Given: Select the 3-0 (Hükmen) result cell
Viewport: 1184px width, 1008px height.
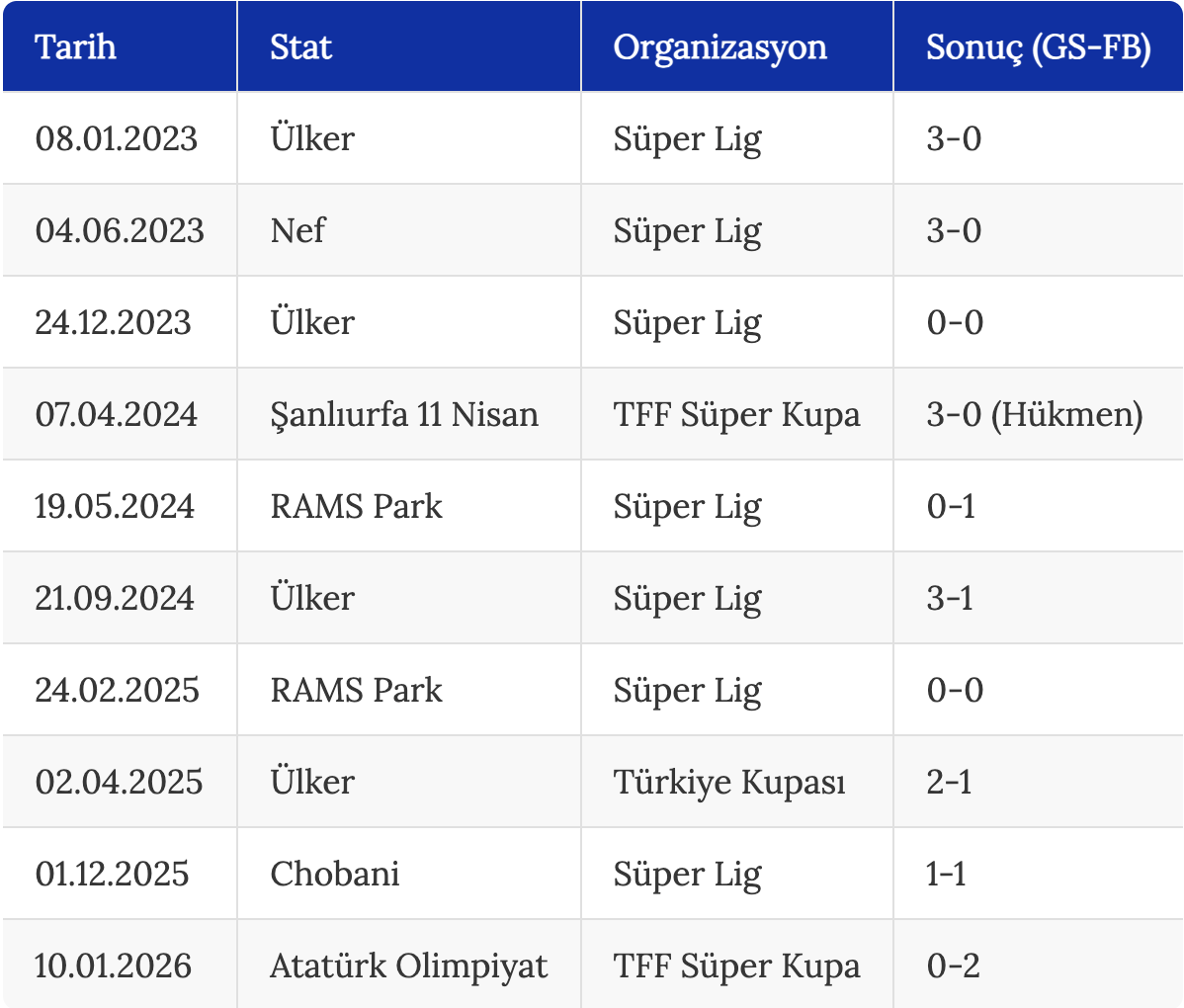Looking at the screenshot, I should (1035, 414).
